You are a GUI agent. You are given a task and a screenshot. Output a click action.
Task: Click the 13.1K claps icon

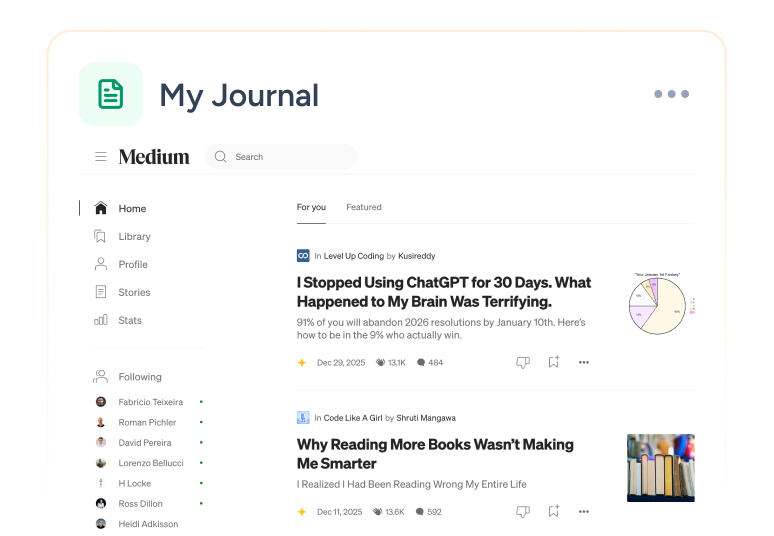point(380,362)
